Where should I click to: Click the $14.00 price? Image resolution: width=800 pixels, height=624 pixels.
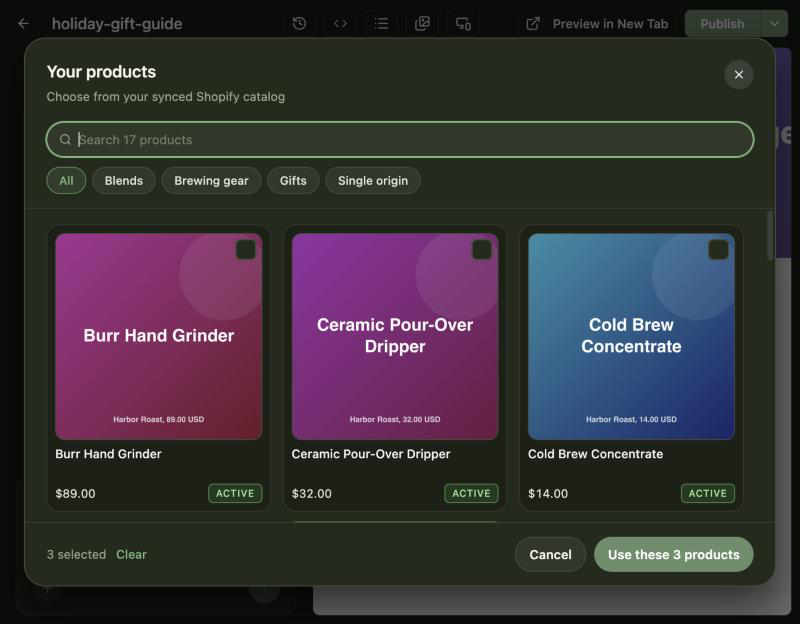point(547,493)
